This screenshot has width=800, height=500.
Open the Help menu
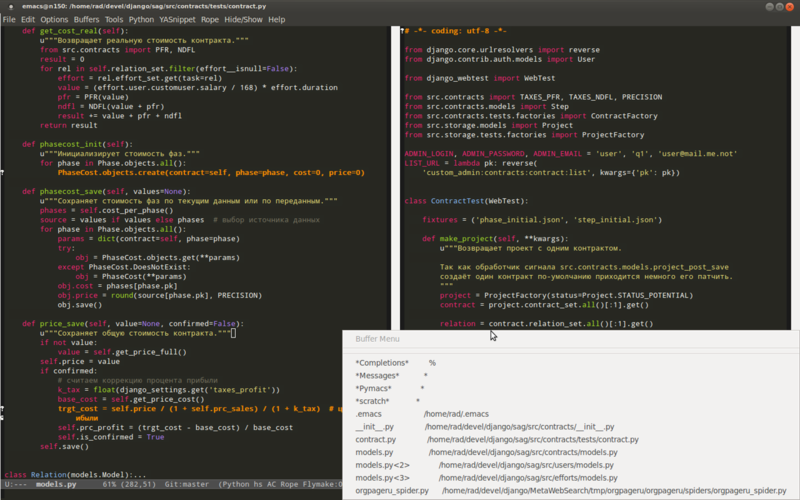point(277,19)
